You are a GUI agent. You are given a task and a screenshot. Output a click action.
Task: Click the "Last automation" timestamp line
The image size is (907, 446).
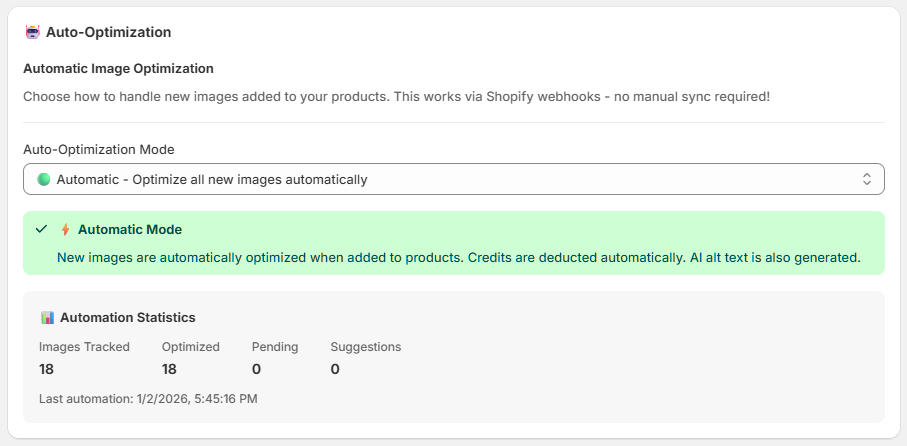click(x=148, y=399)
